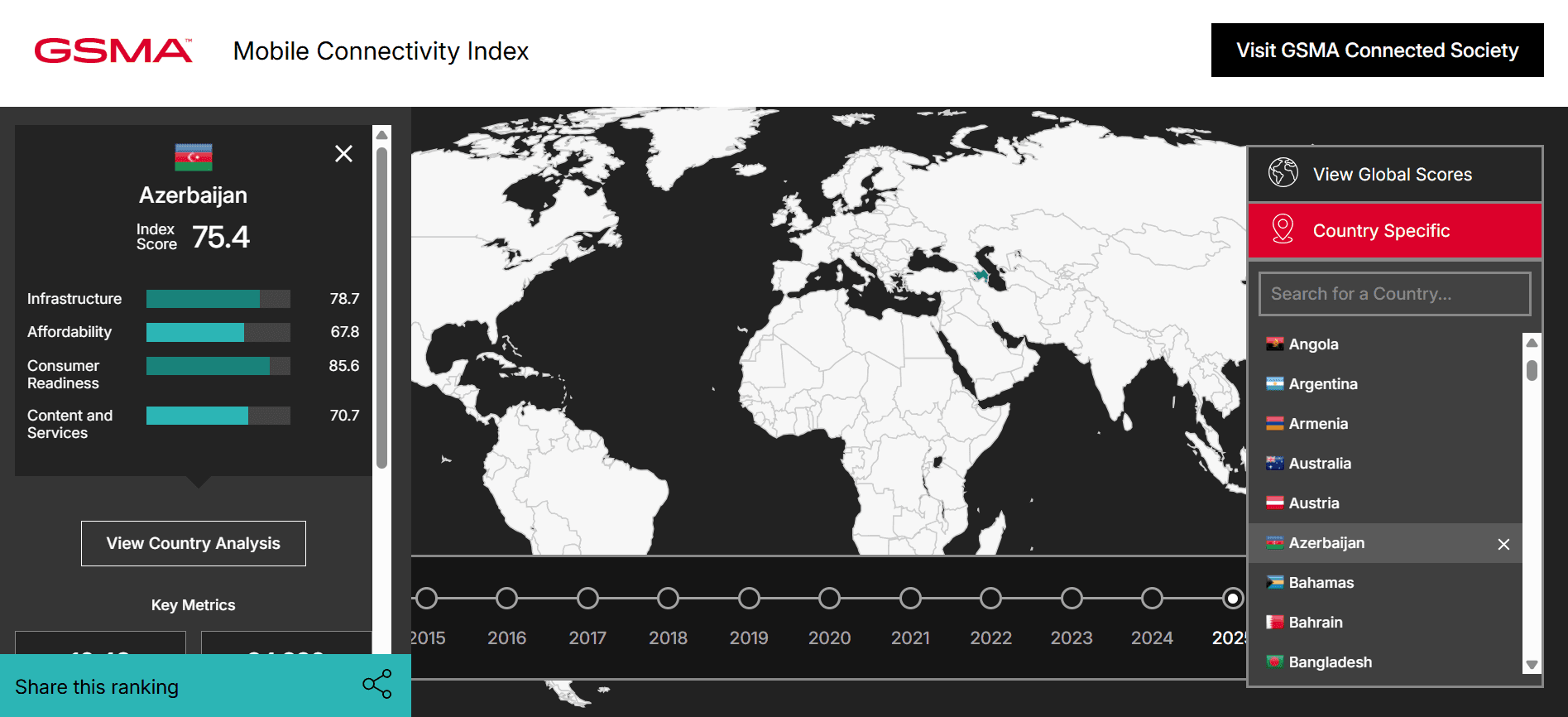Click the Infrastructure 78.7 value
Viewport: 1568px width, 717px height.
click(x=344, y=299)
